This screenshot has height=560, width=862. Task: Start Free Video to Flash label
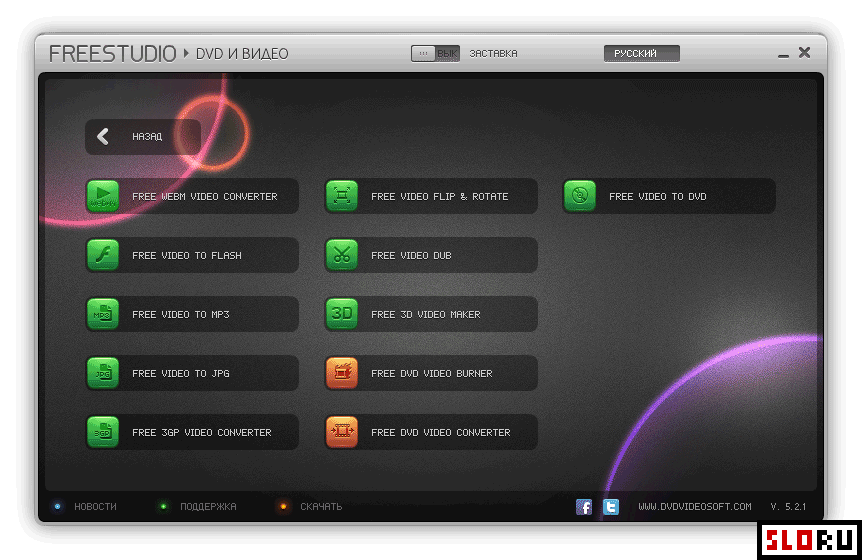[x=186, y=256]
